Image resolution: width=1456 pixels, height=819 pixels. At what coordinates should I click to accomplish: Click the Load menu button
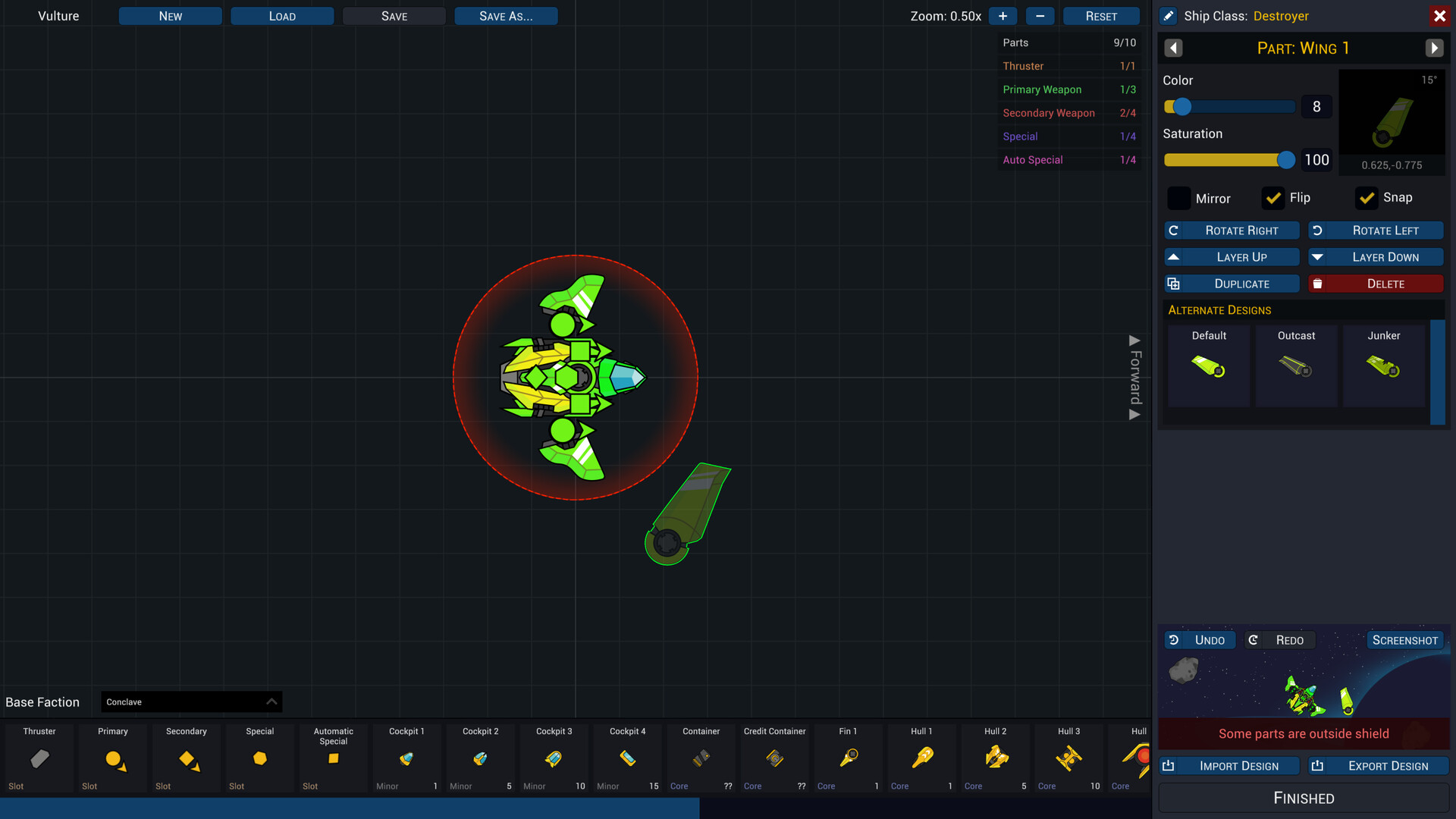282,16
